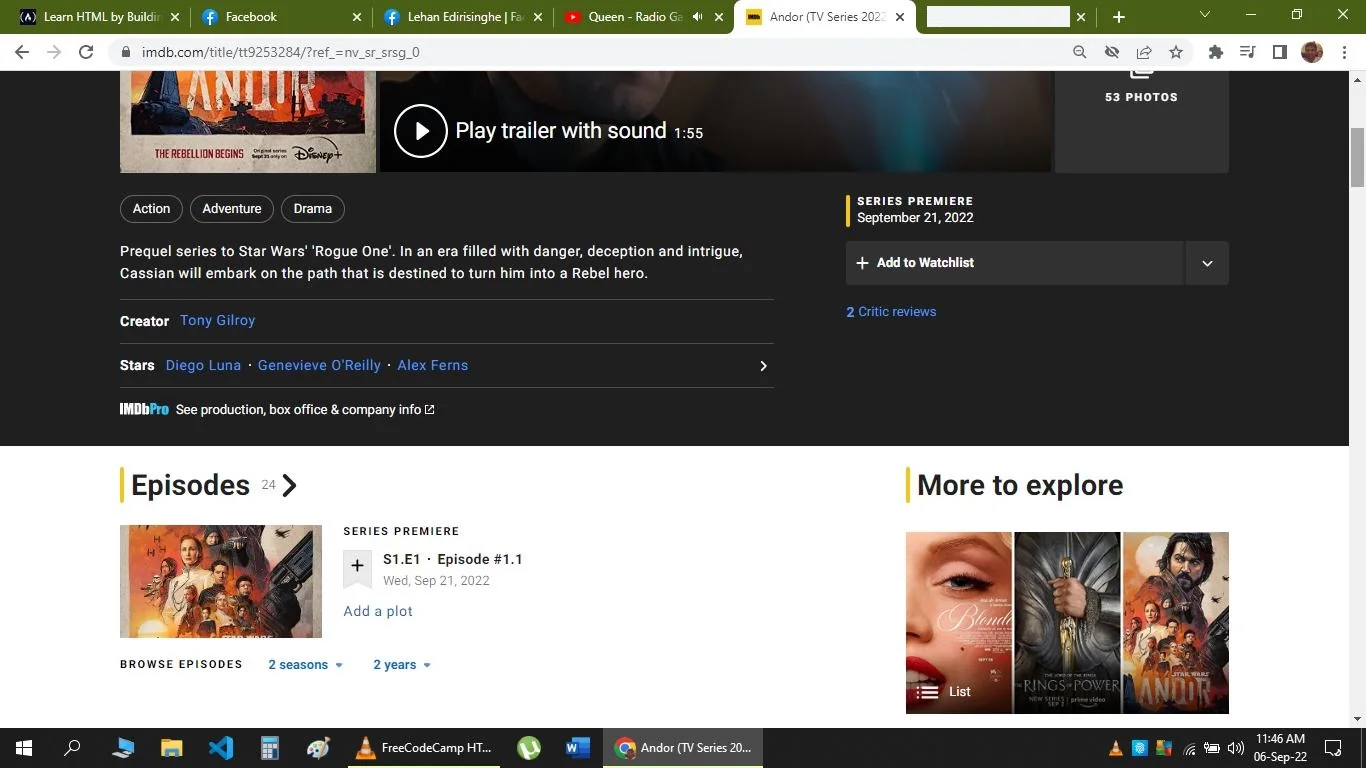Switch to VLC FreeCodeCamp window
The width and height of the screenshot is (1366, 768).
[424, 748]
